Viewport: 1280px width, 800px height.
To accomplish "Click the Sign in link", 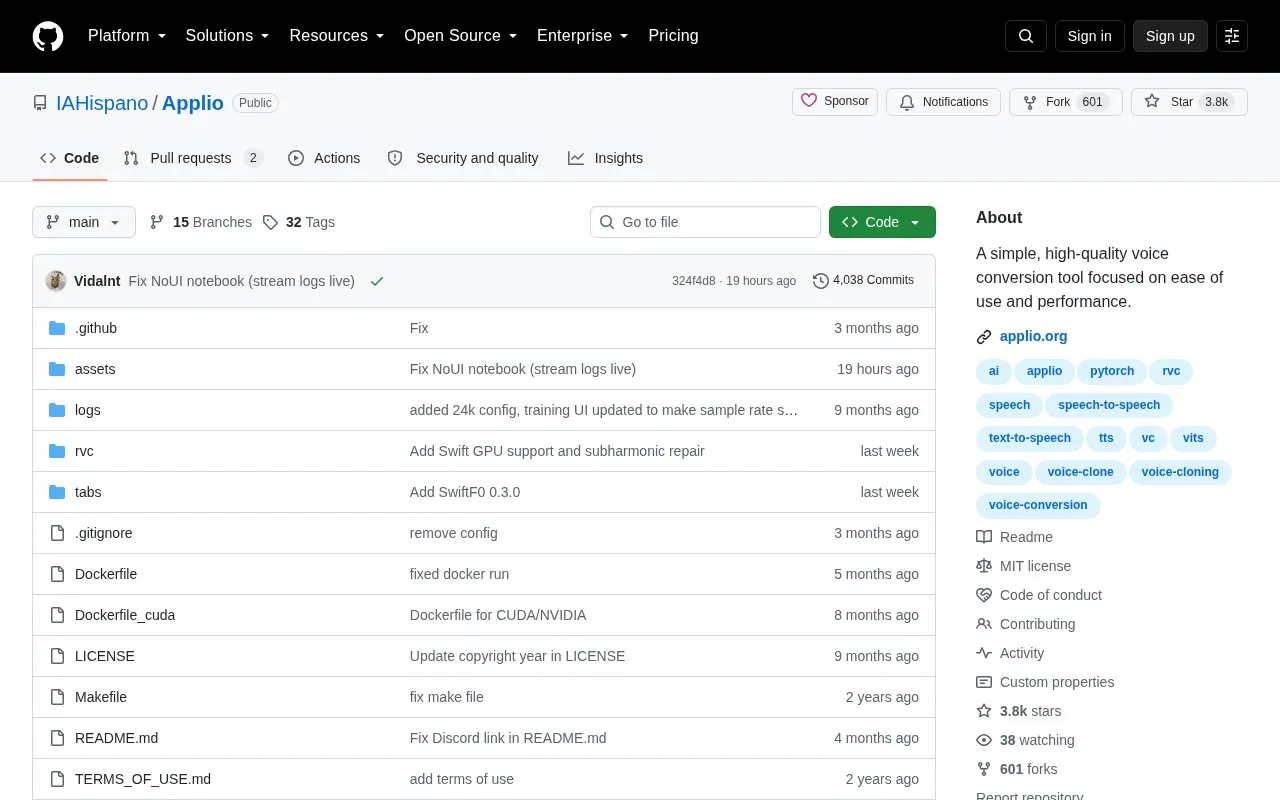I will [1089, 36].
